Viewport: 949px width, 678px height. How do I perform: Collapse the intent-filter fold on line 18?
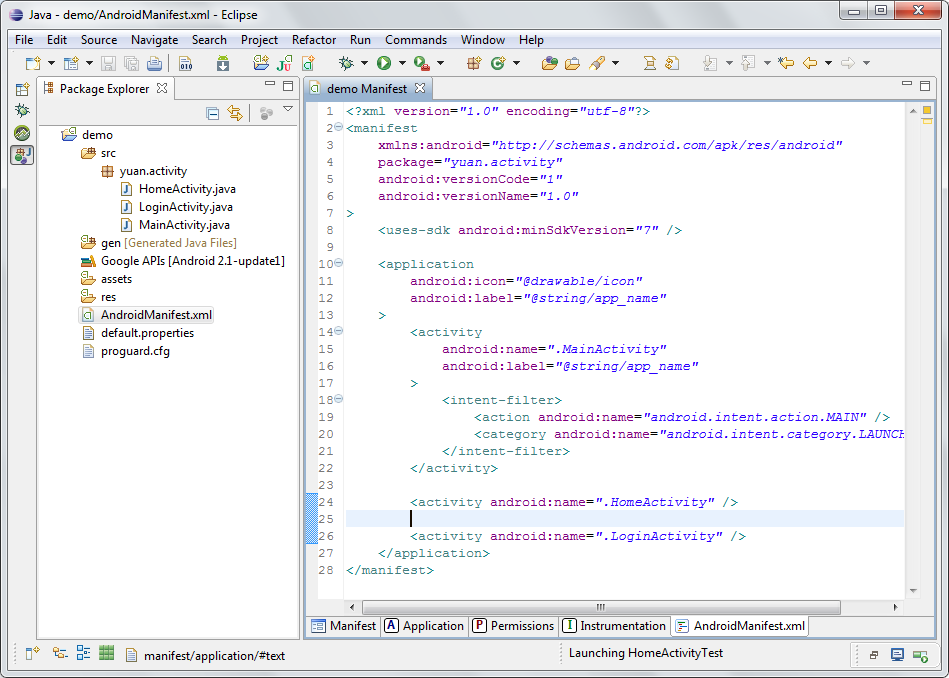[x=338, y=398]
